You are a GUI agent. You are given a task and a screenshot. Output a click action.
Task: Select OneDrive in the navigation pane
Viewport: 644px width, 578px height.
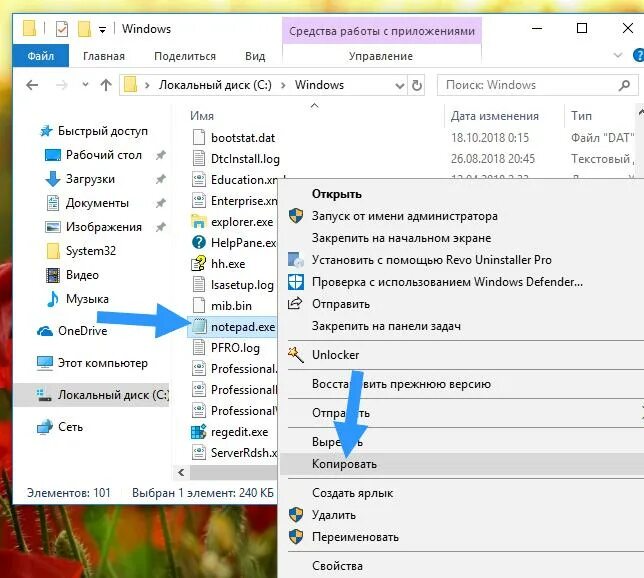(83, 331)
